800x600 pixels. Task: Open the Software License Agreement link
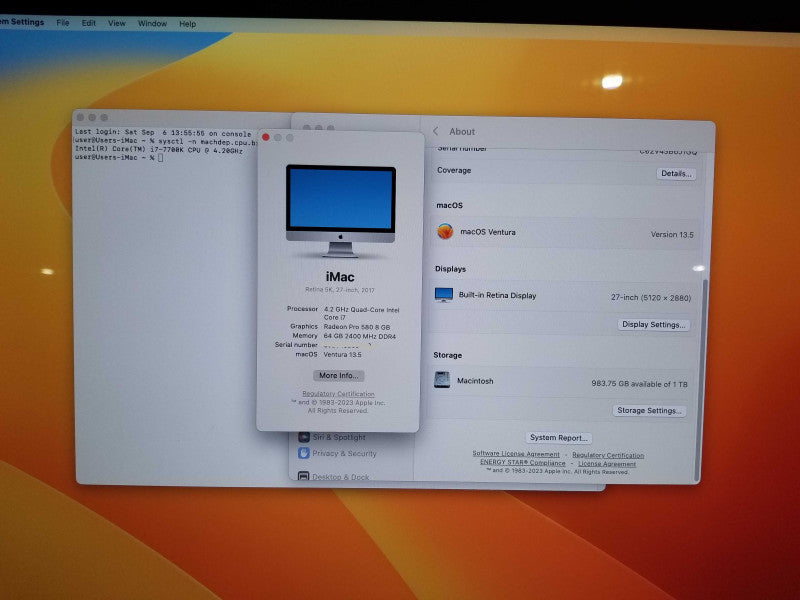[516, 453]
